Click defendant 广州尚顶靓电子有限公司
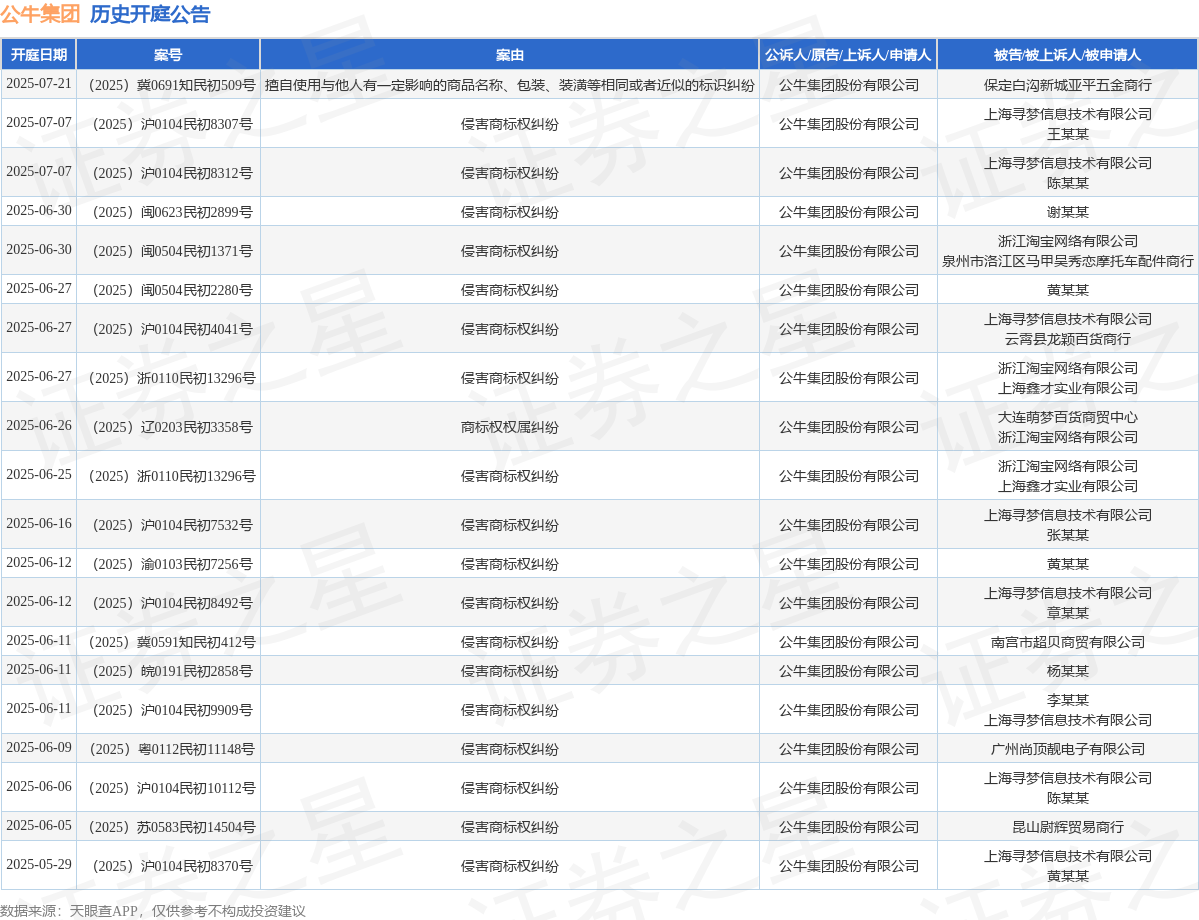Image resolution: width=1199 pixels, height=920 pixels. [x=1067, y=749]
